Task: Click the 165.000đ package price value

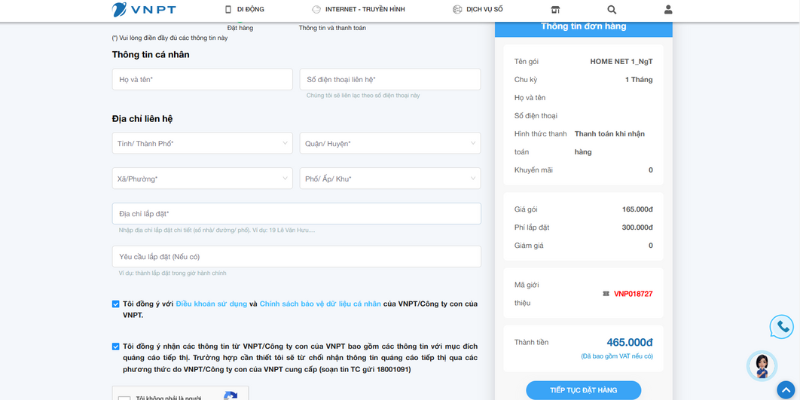Action: tap(637, 209)
